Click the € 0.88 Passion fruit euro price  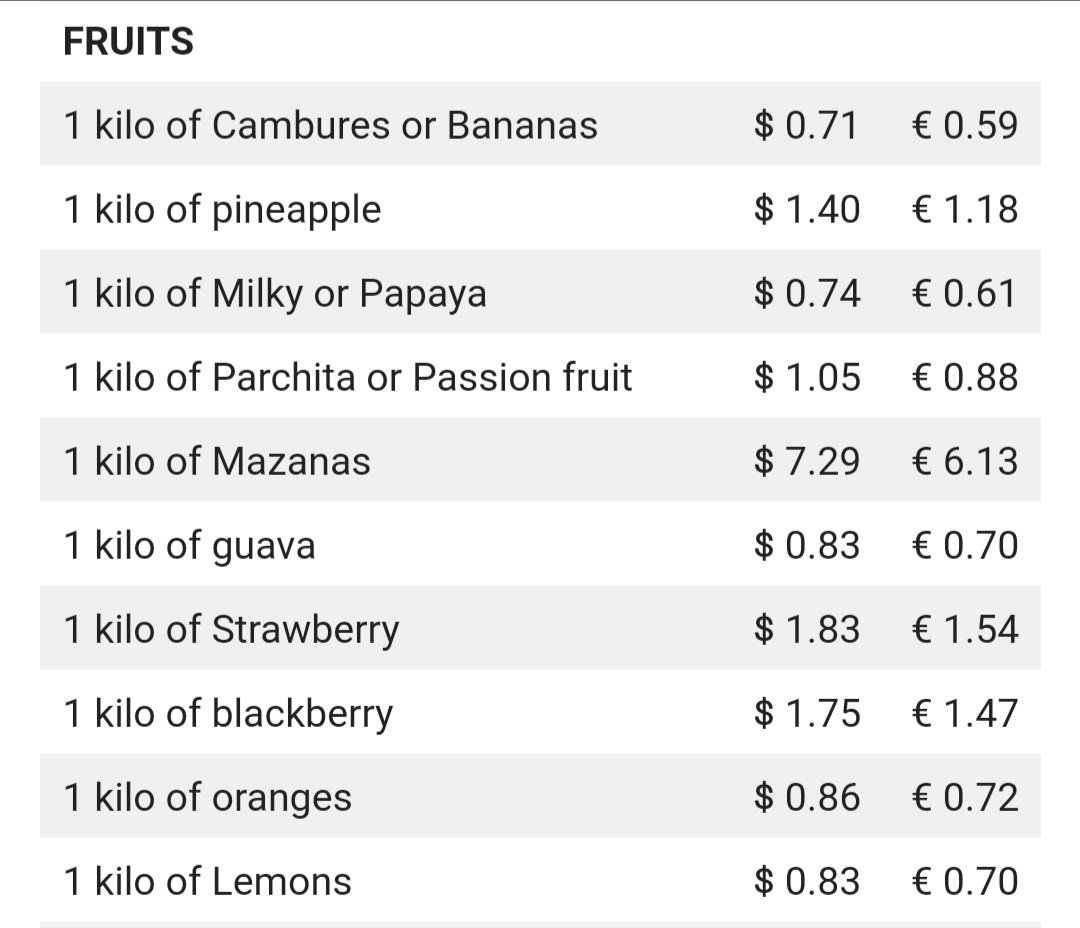point(964,377)
